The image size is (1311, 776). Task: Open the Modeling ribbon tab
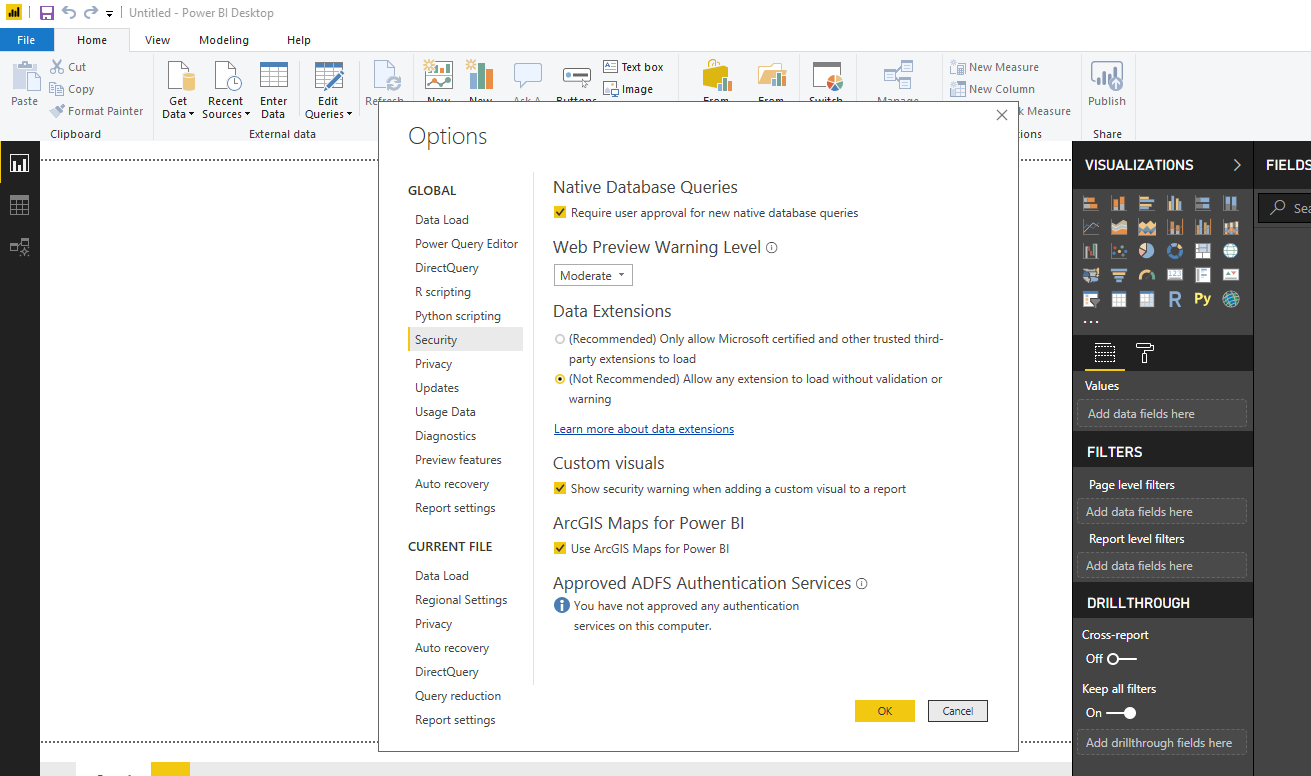[224, 40]
